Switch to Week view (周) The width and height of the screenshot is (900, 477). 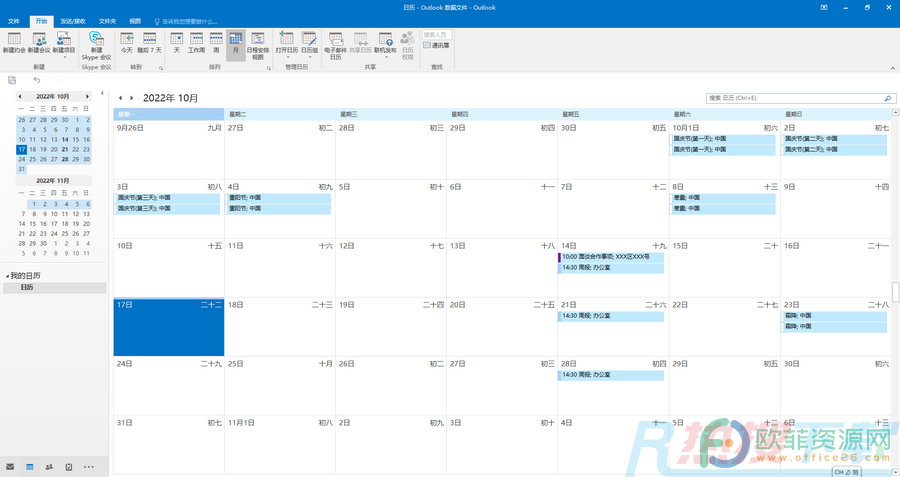216,43
